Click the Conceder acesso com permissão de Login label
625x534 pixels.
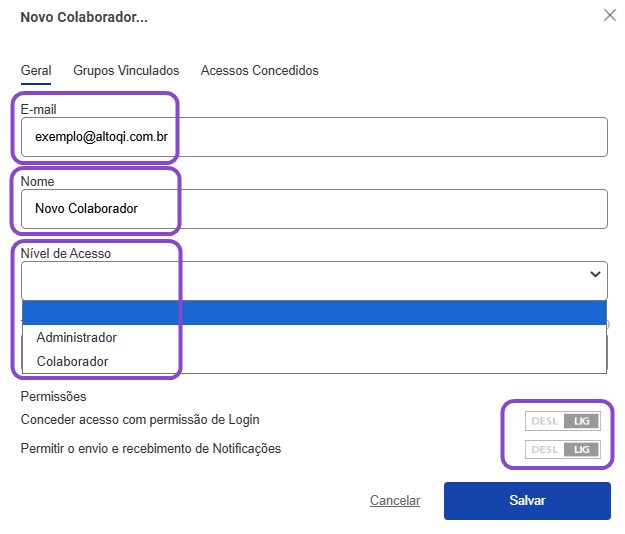[140, 420]
